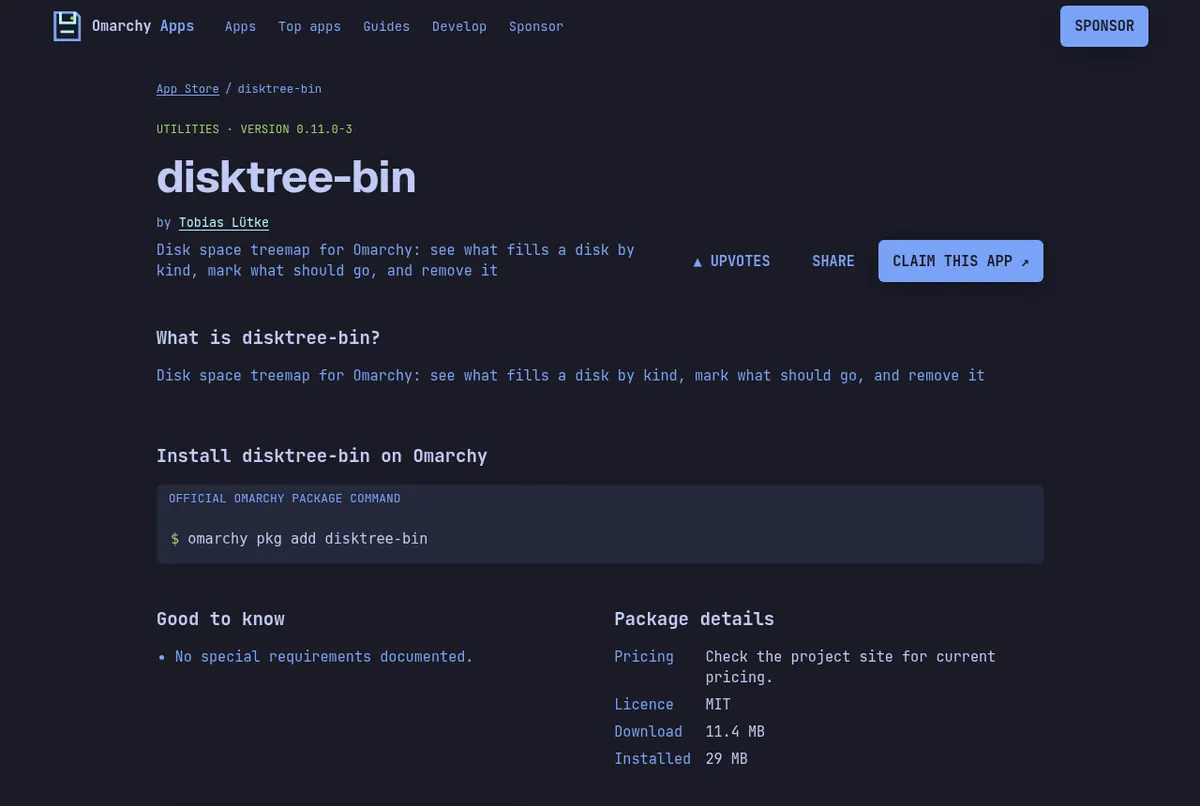Click the SHARE button

pyautogui.click(x=833, y=261)
